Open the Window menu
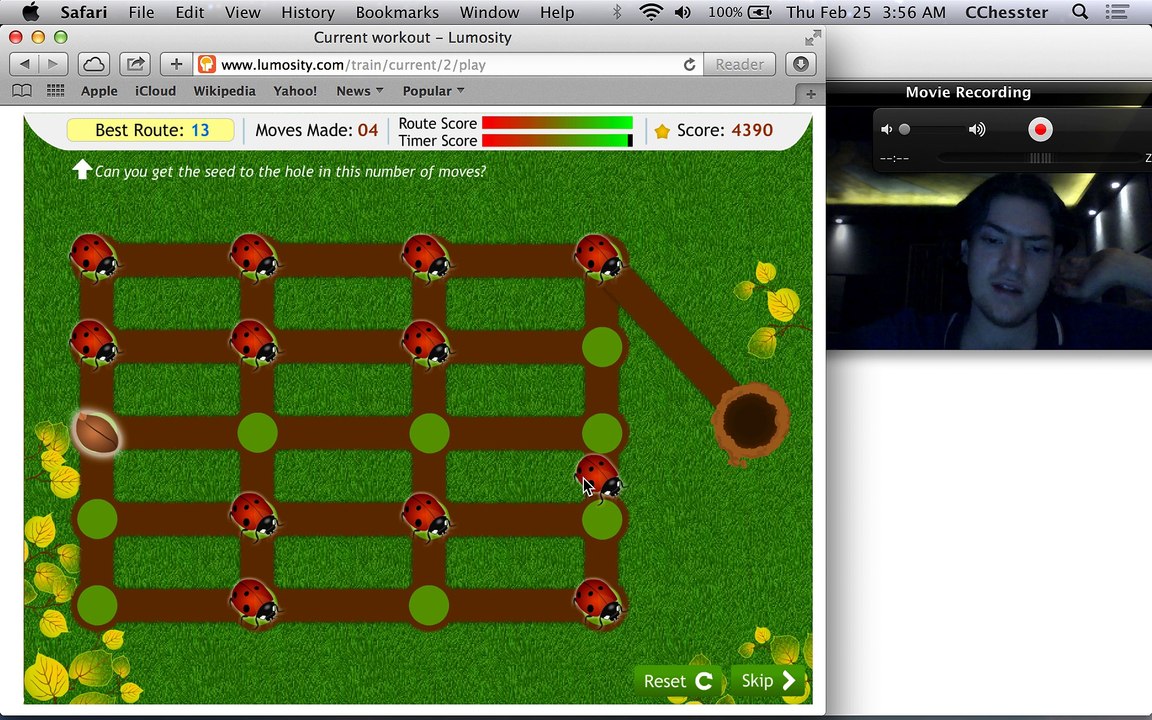 (489, 12)
